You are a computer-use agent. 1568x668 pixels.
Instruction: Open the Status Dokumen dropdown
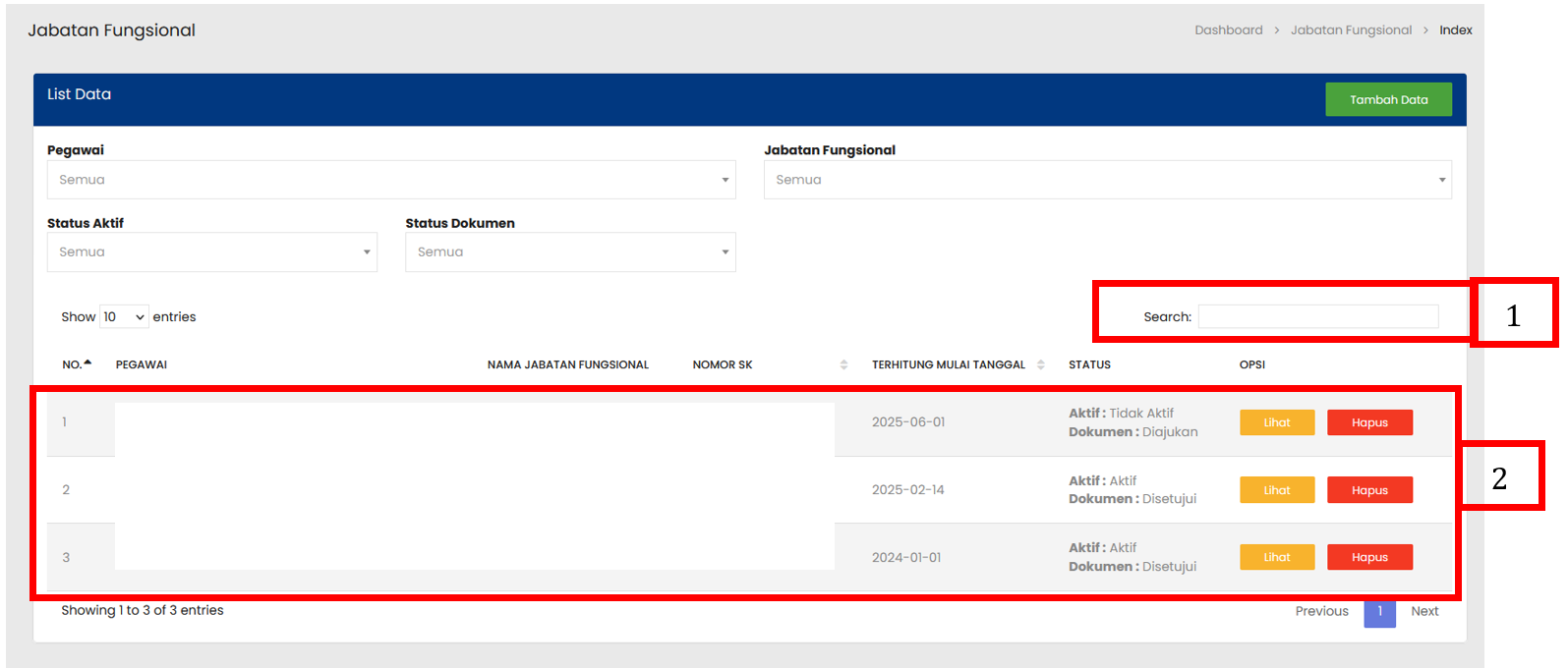pyautogui.click(x=569, y=252)
